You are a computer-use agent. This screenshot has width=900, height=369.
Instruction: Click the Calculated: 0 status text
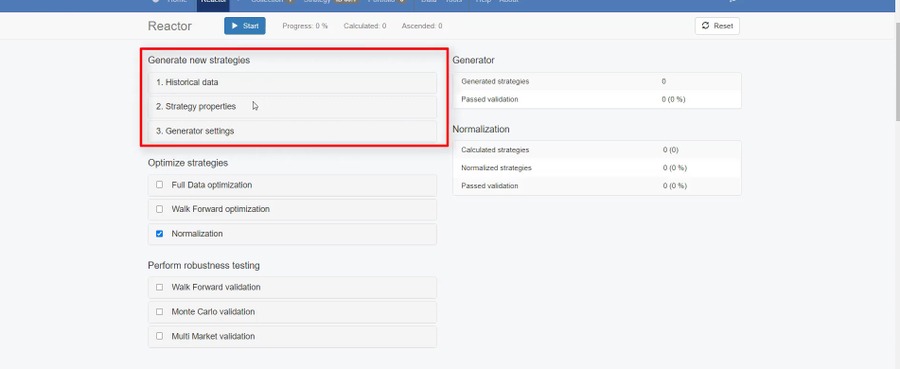pos(364,26)
